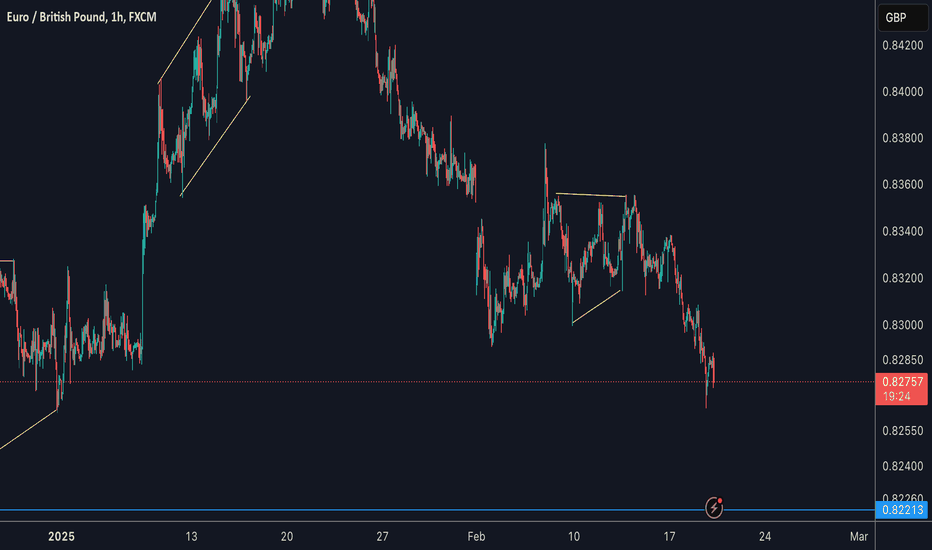Click the 0.83800 price axis label
Viewport: 932px width, 550px height.
[x=902, y=138]
